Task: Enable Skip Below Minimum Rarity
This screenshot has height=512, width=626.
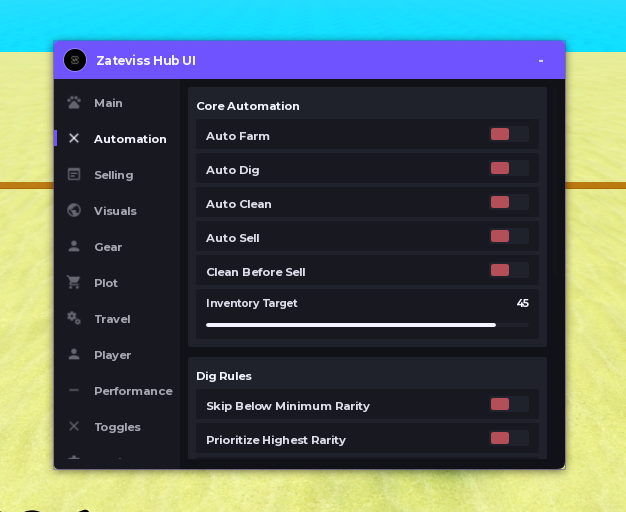Action: coord(509,404)
